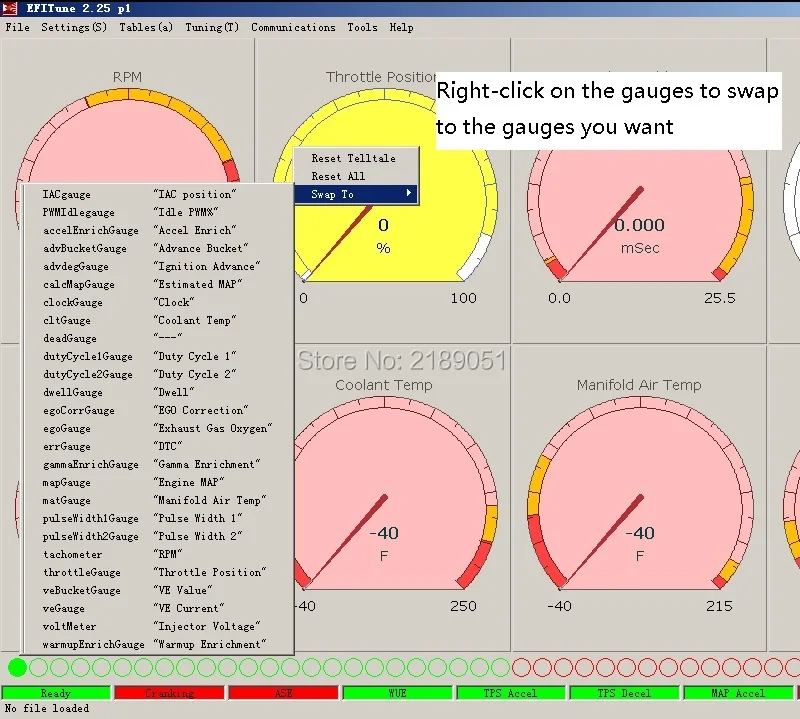Screen dimensions: 800x719
Task: Open the Tuning(T) menu
Action: (x=212, y=28)
